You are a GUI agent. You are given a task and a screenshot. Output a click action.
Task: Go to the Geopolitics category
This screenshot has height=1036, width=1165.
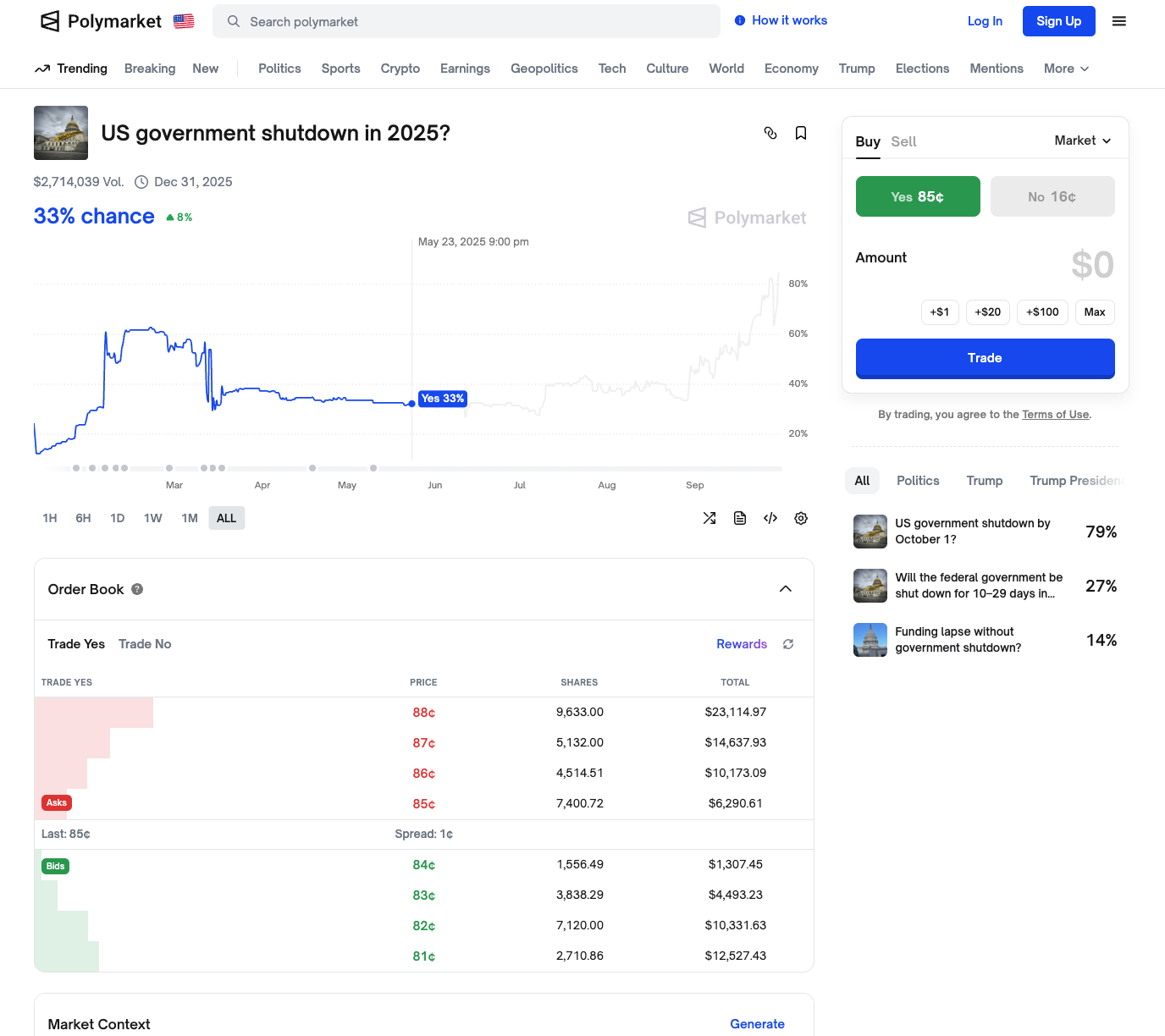[x=544, y=69]
